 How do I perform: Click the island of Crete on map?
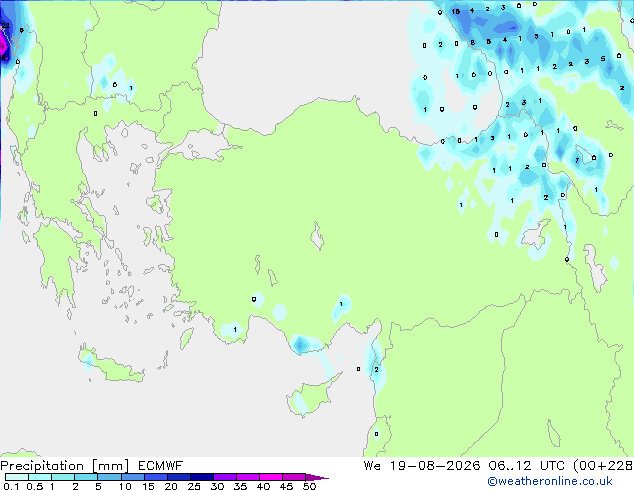(x=113, y=366)
